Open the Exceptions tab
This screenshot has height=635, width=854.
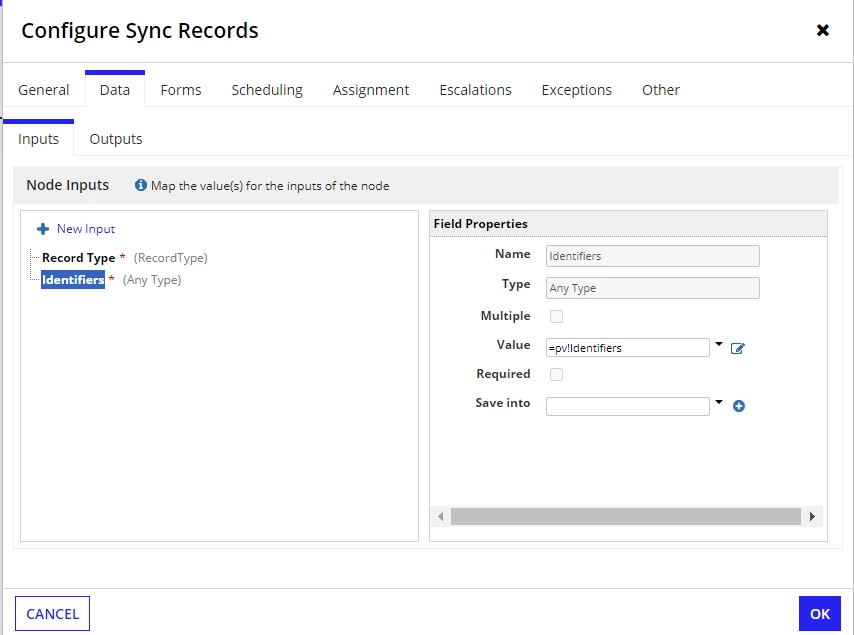[x=577, y=90]
